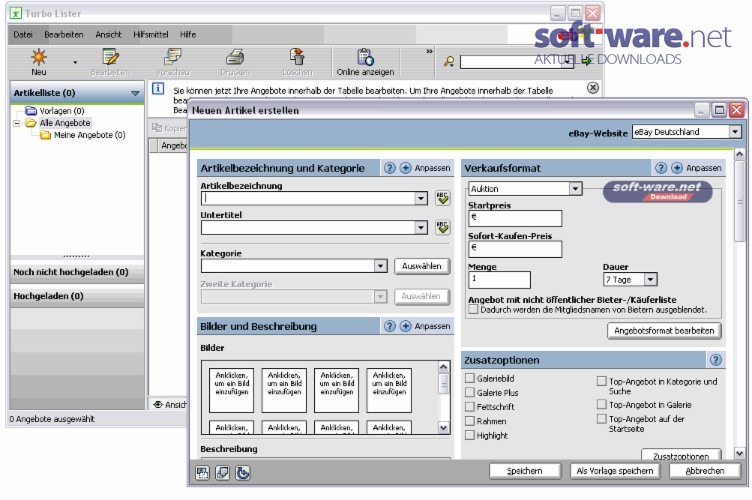Click the Neu sun icon in toolbar
This screenshot has height=500, width=752.
(38, 58)
